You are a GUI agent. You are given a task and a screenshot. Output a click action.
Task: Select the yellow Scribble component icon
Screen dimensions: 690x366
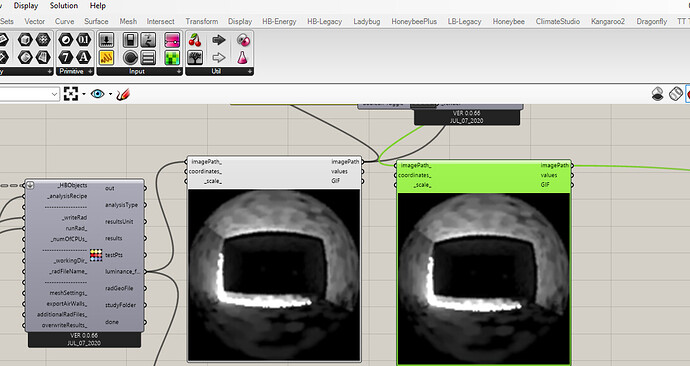pos(106,57)
